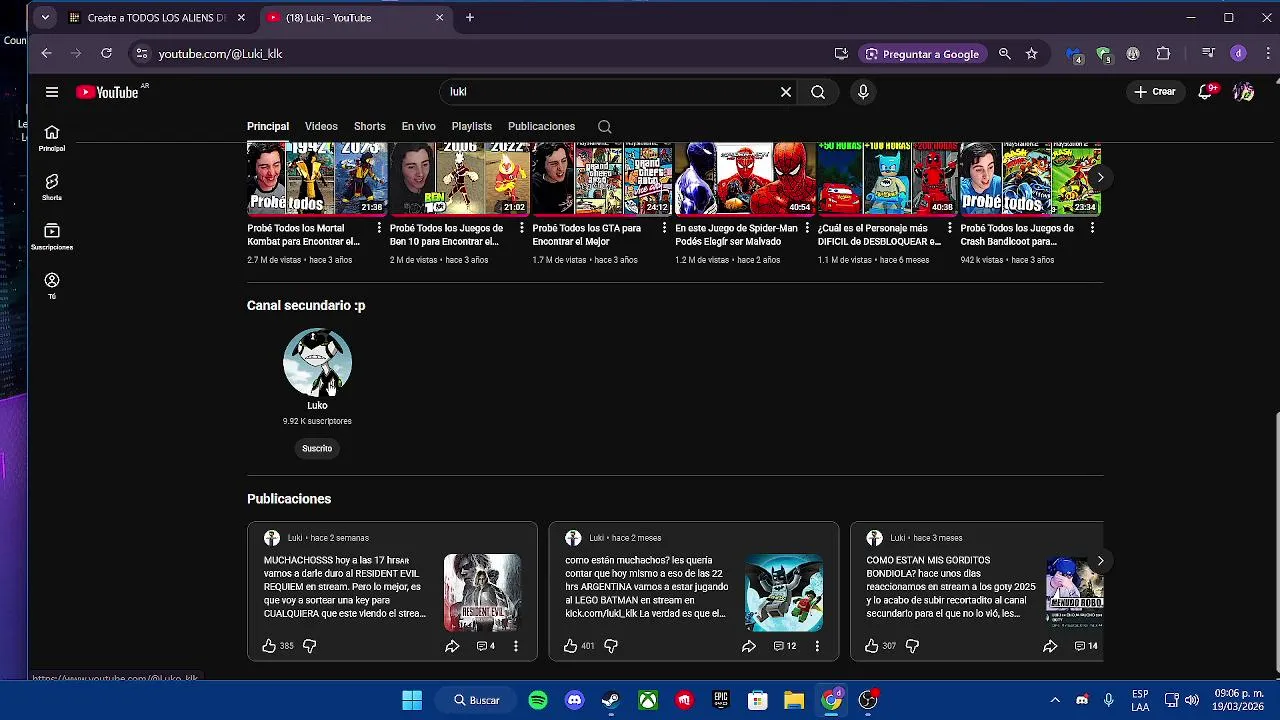Toggle Suscrito button for Luko channel
The image size is (1280, 720).
(317, 448)
